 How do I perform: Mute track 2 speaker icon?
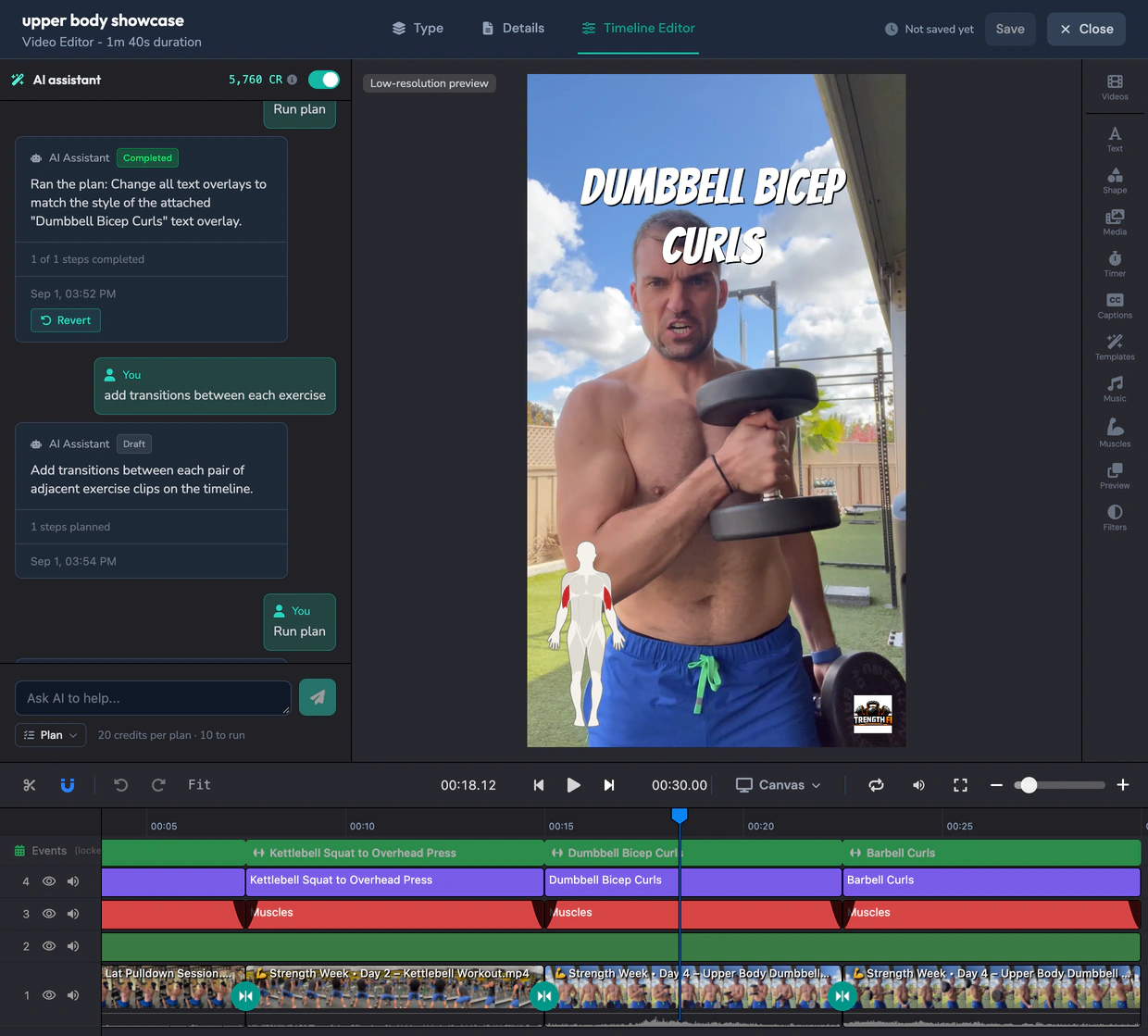(73, 946)
